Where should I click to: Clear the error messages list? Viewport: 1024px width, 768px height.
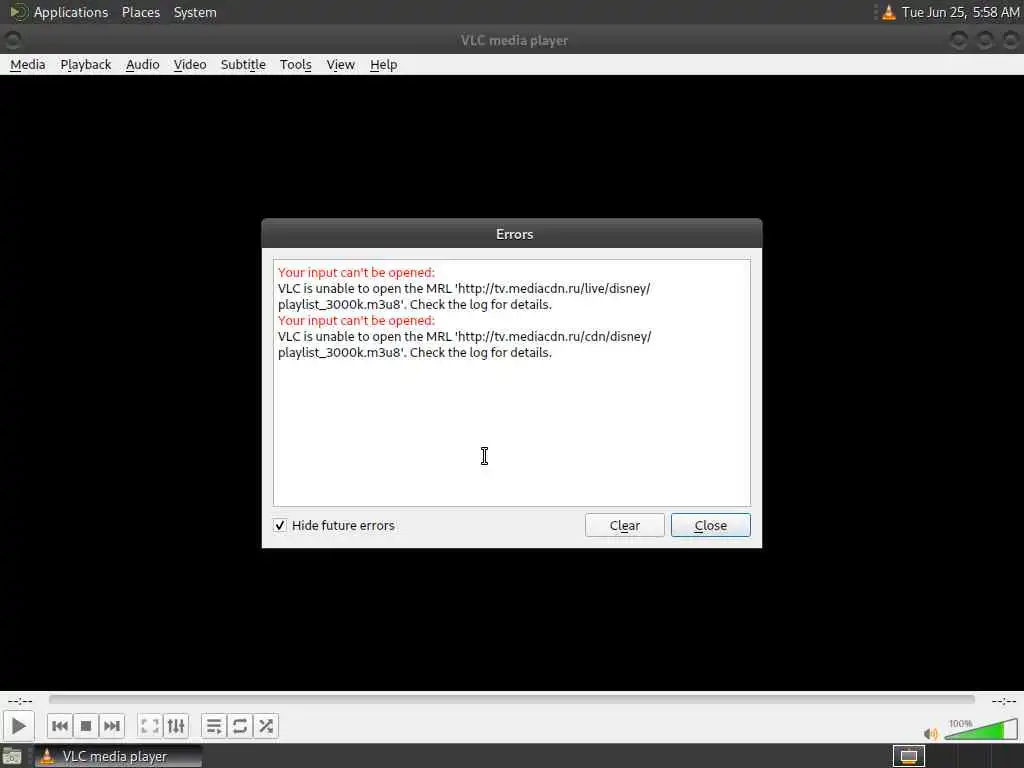[x=624, y=525]
